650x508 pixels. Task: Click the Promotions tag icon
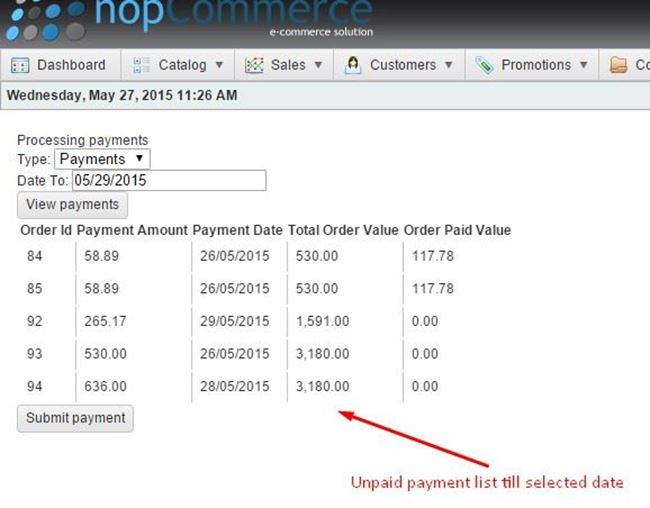484,65
